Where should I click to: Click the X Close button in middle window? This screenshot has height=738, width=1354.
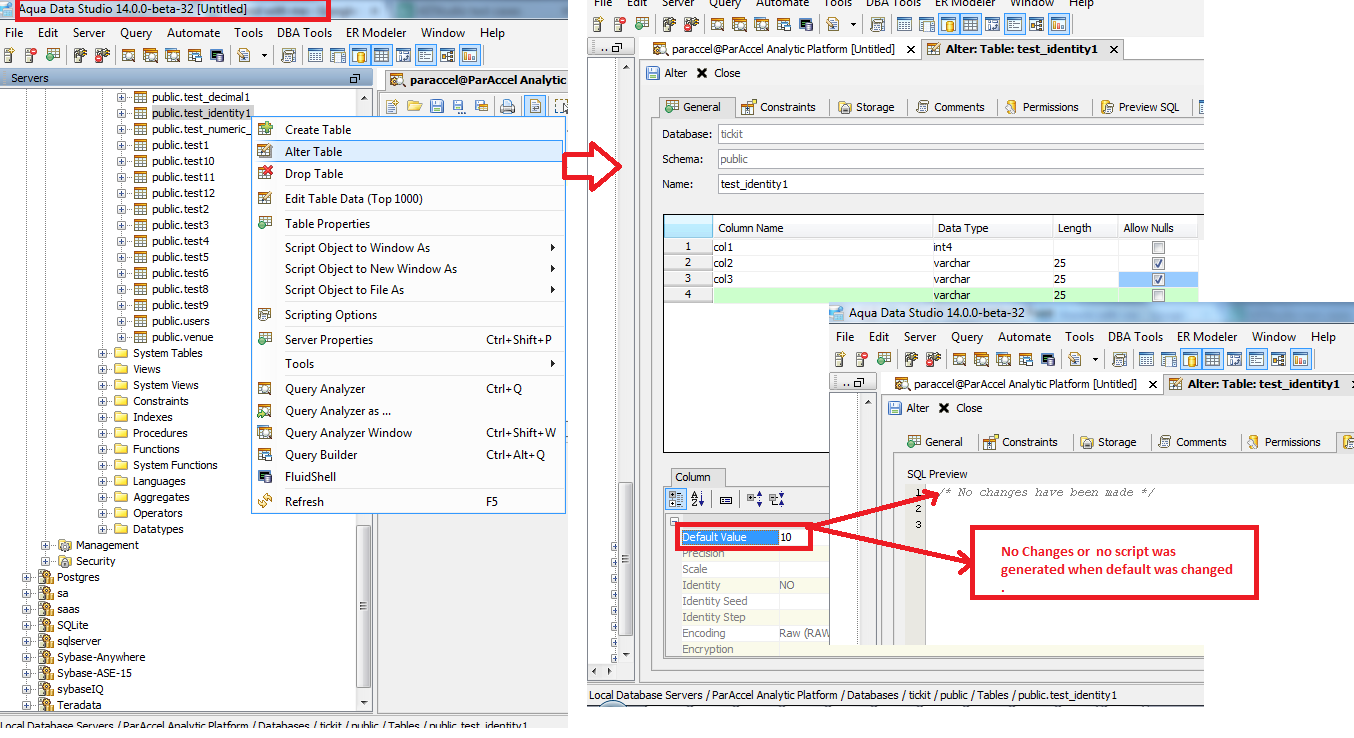pos(718,73)
